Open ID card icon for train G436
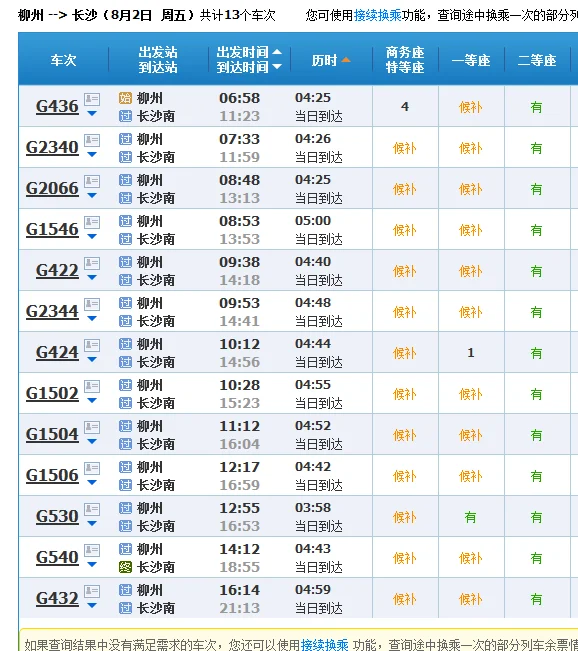This screenshot has height=651, width=578. 92,99
